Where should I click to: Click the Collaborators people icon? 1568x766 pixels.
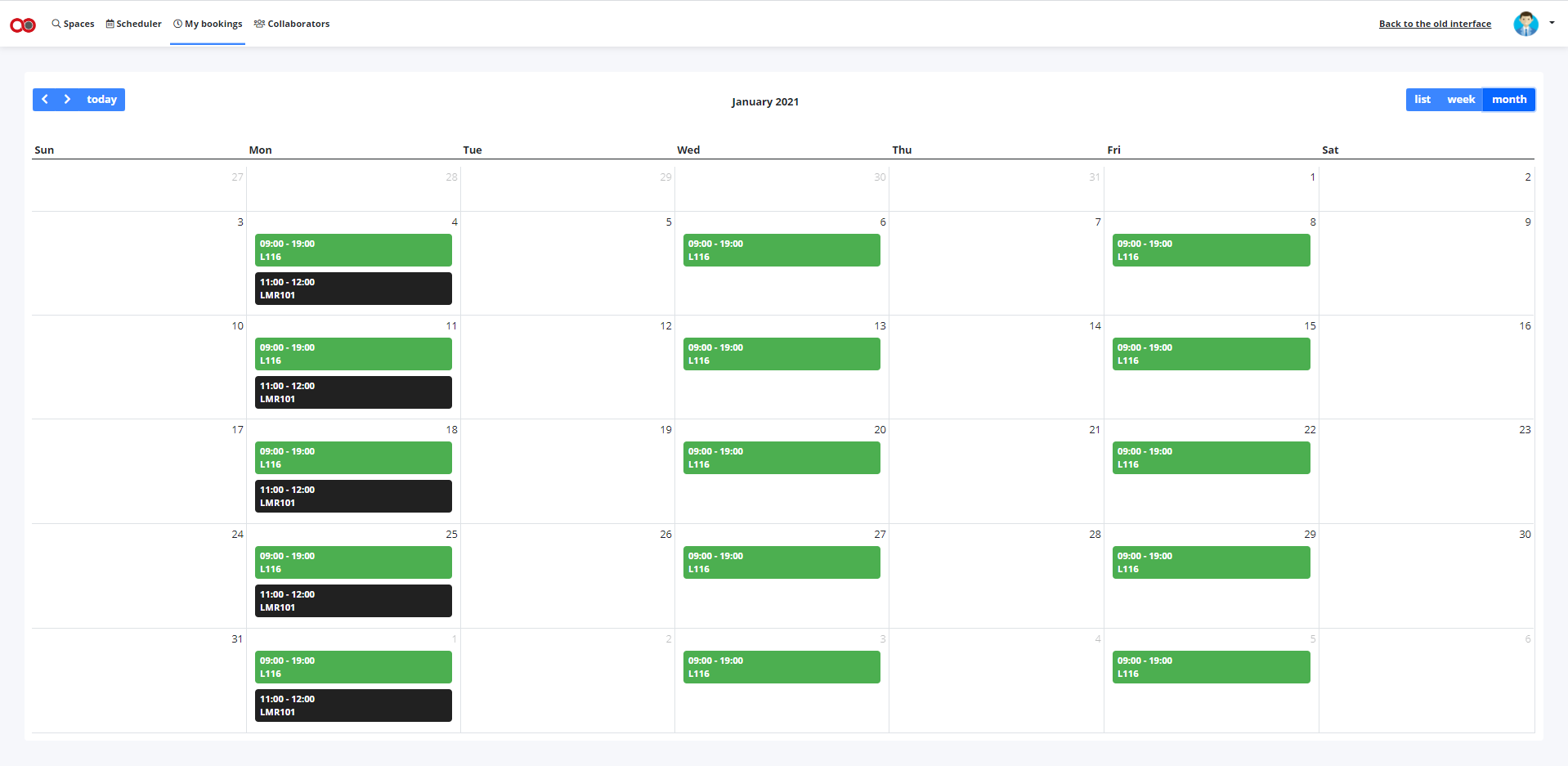pyautogui.click(x=259, y=24)
